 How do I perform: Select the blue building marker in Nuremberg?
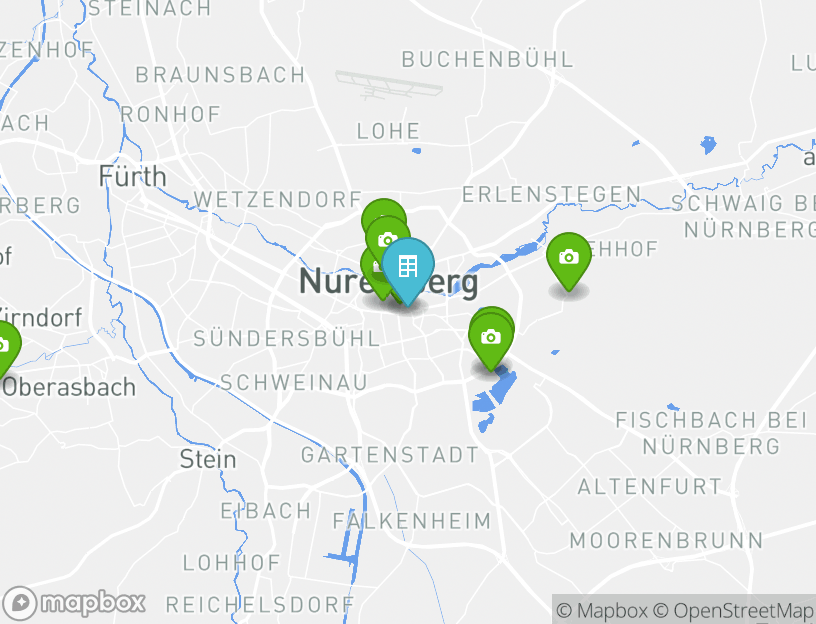407,266
